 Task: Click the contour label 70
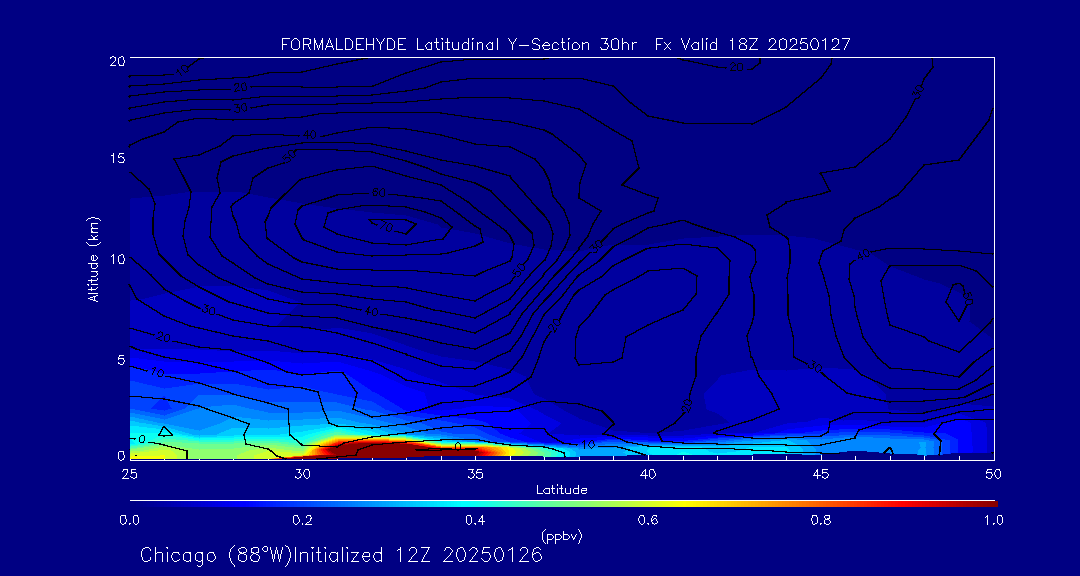click(x=386, y=226)
